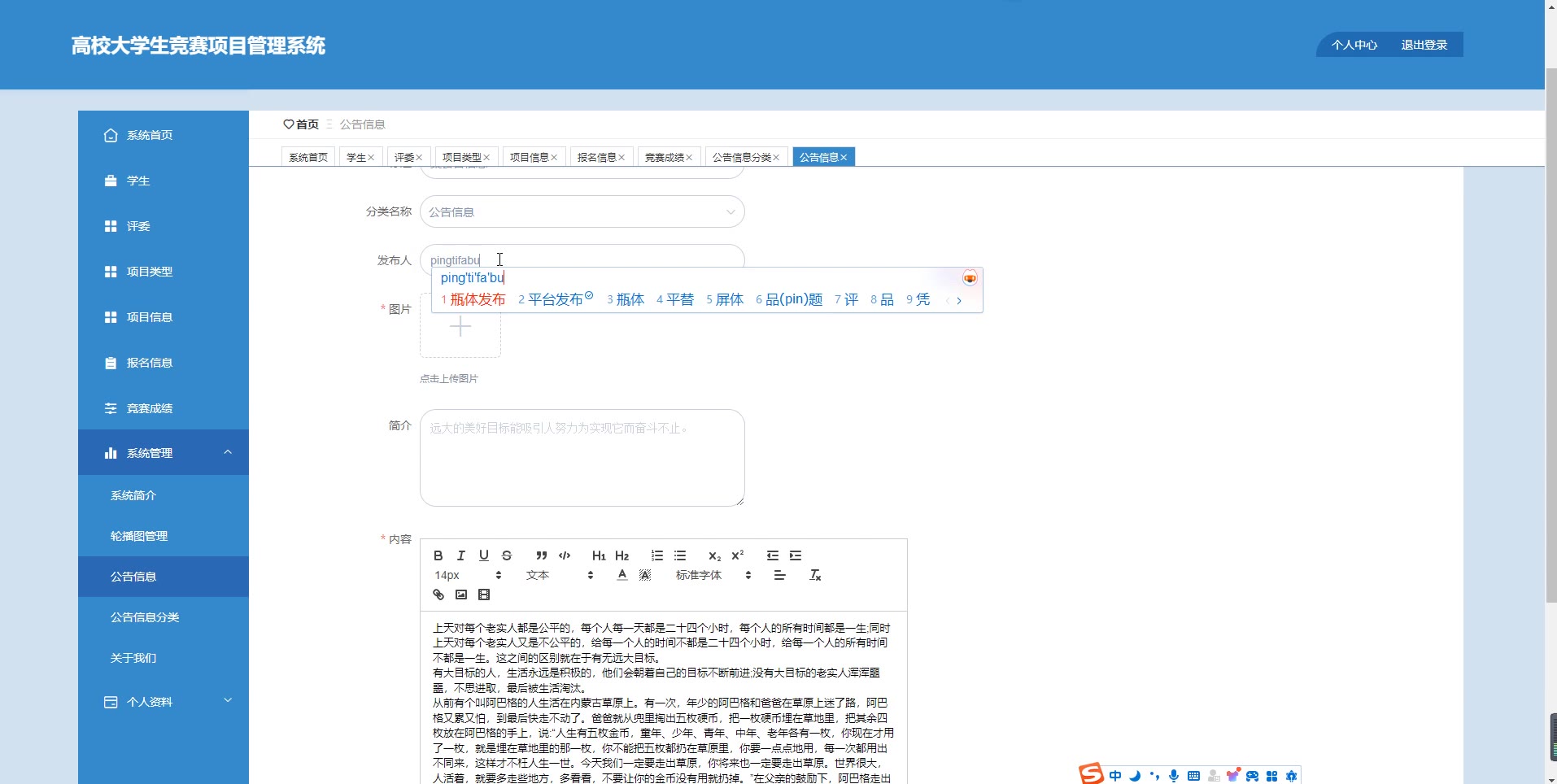The width and height of the screenshot is (1557, 784).
Task: Close the 评委 tab
Action: pos(419,158)
